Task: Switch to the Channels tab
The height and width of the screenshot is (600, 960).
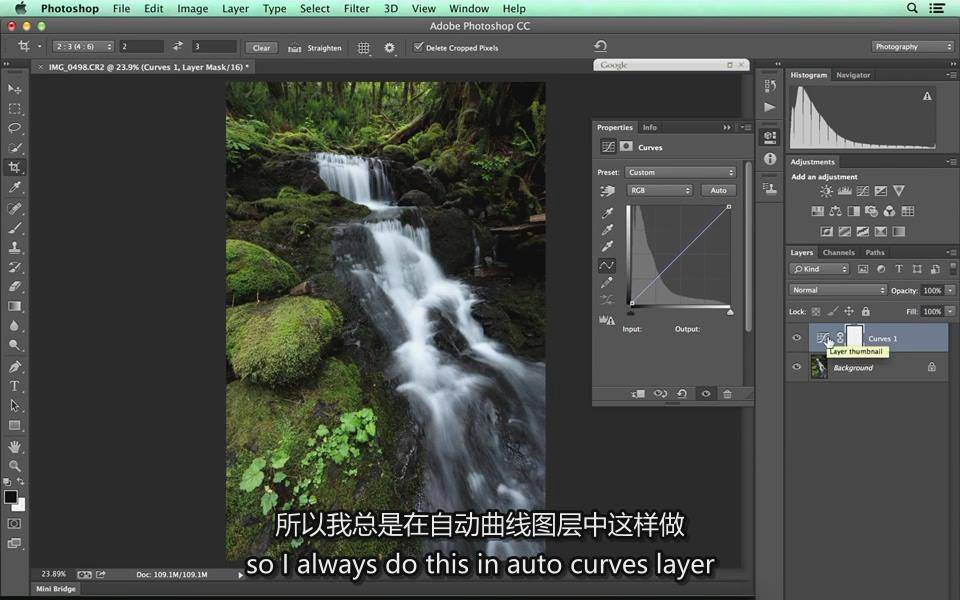Action: pyautogui.click(x=838, y=253)
